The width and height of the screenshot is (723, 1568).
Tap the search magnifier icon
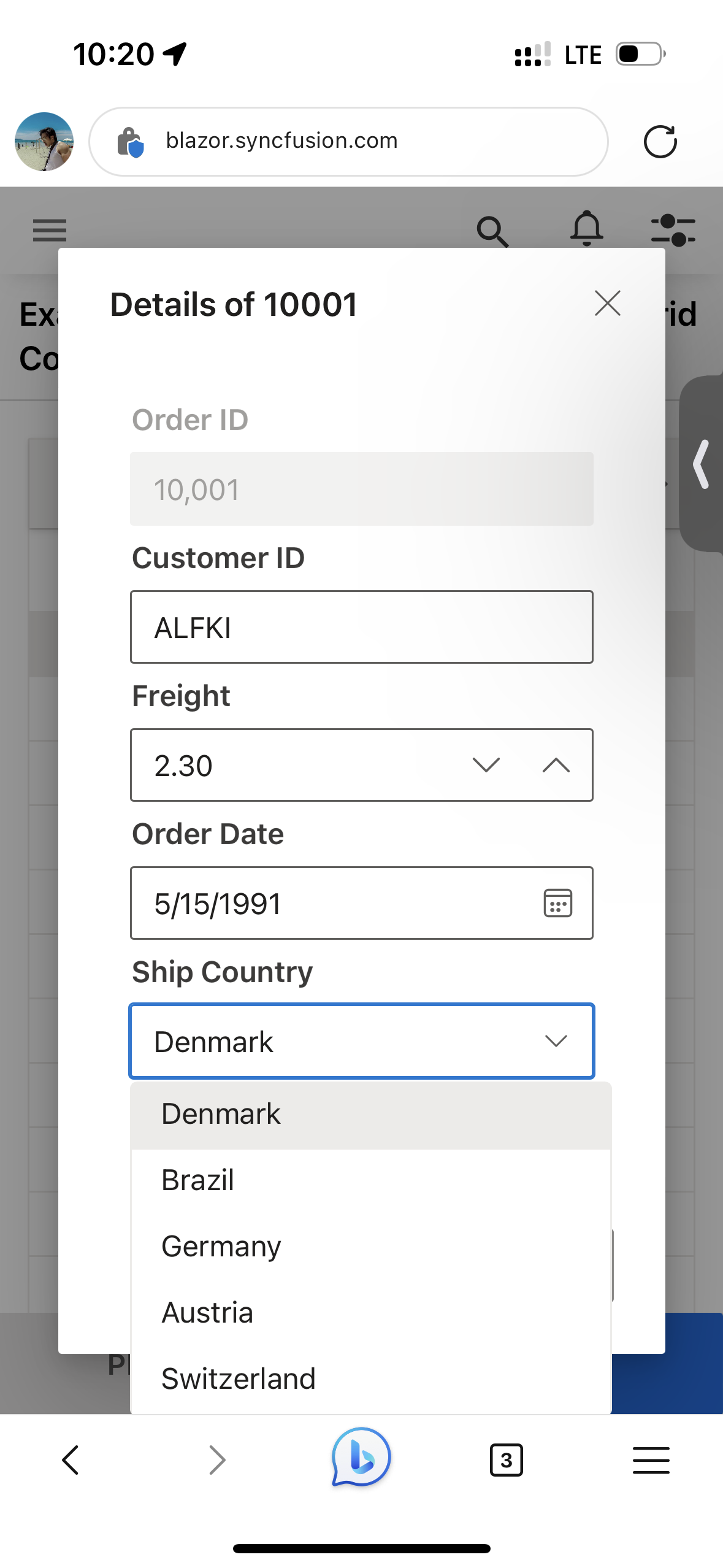click(492, 231)
